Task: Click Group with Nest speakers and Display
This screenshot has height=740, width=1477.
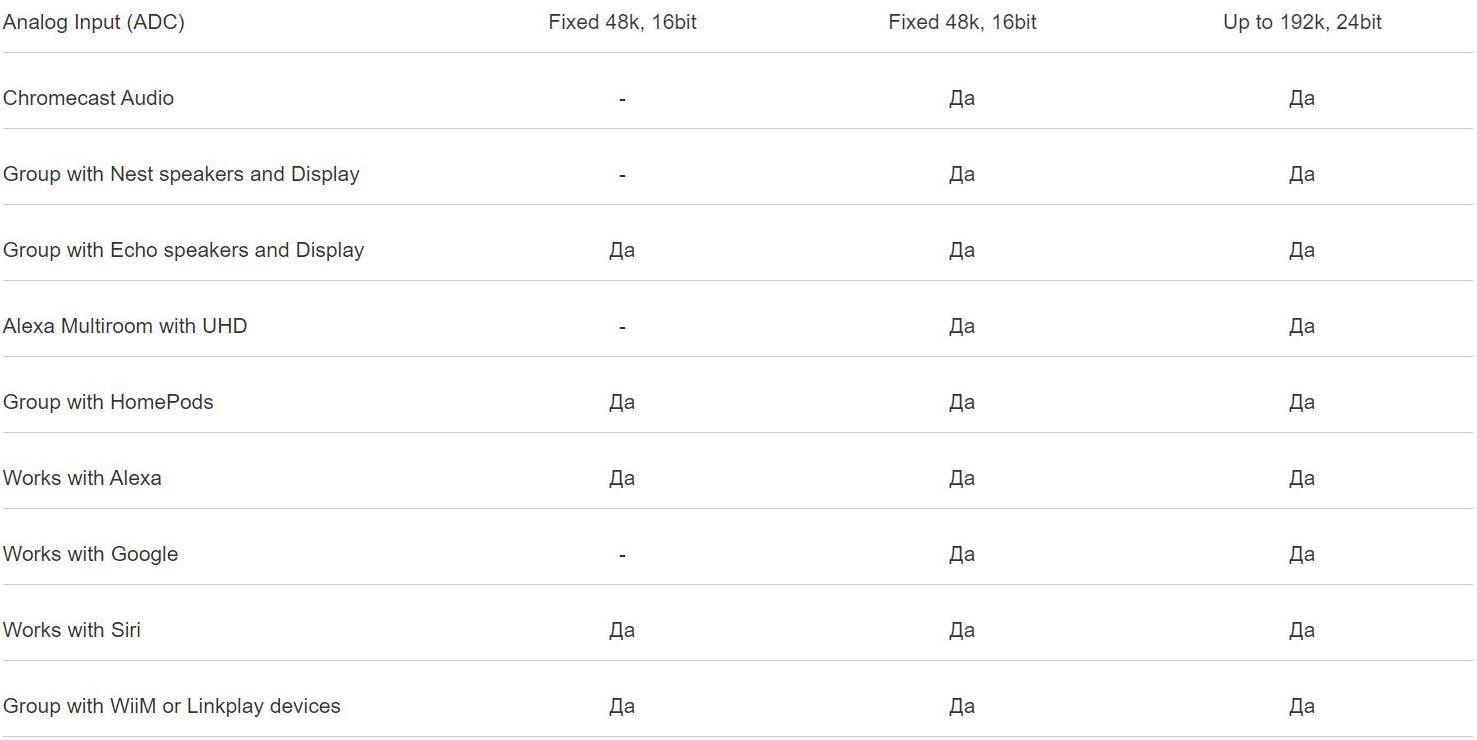Action: tap(181, 174)
